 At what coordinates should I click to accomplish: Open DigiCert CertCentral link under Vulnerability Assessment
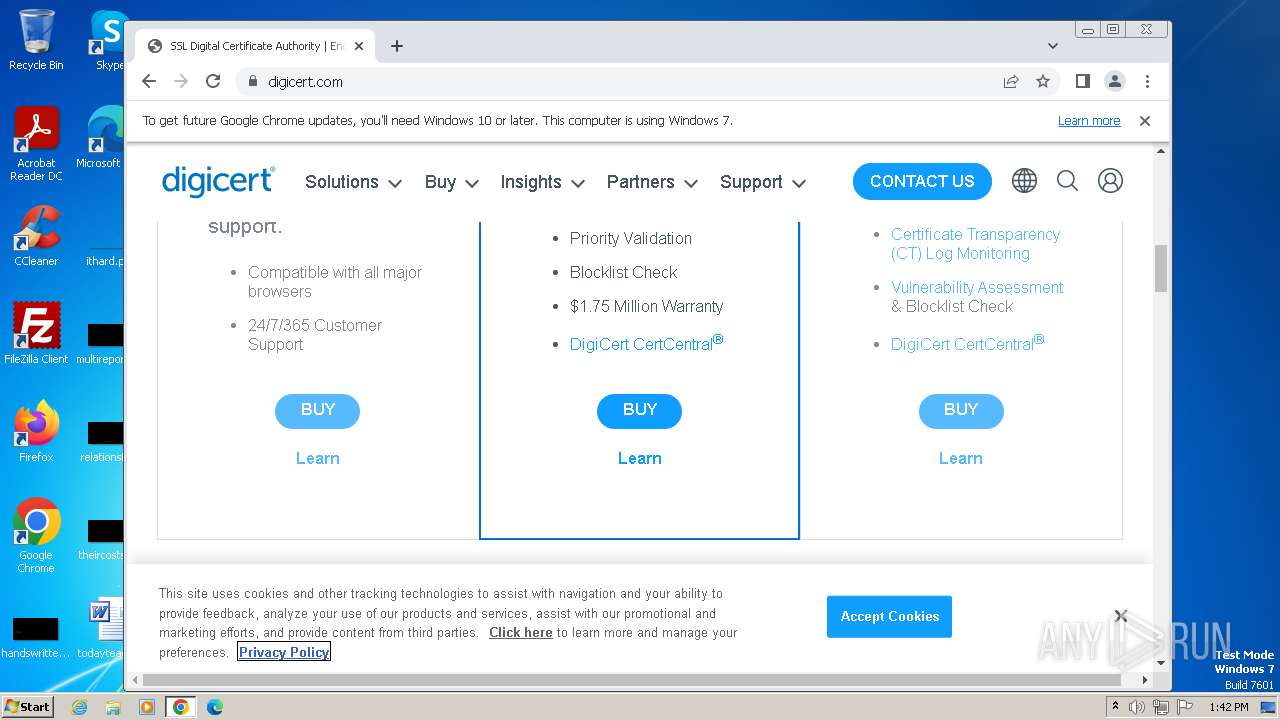click(967, 343)
